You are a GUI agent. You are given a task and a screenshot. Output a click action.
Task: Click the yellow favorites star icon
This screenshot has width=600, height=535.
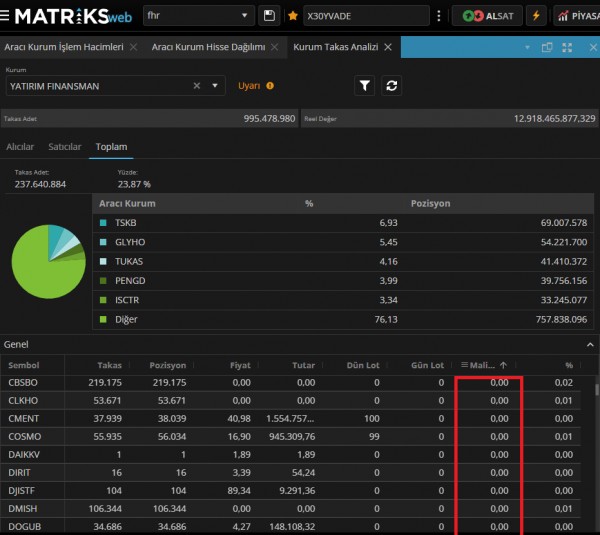pyautogui.click(x=293, y=16)
